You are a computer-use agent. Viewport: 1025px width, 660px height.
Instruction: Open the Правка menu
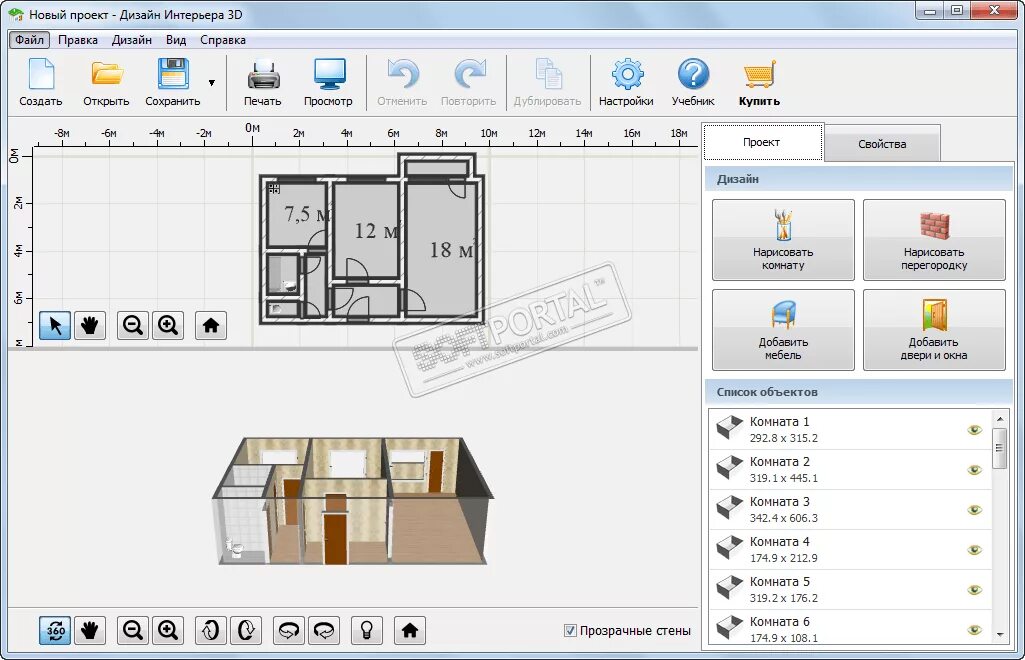[x=78, y=40]
